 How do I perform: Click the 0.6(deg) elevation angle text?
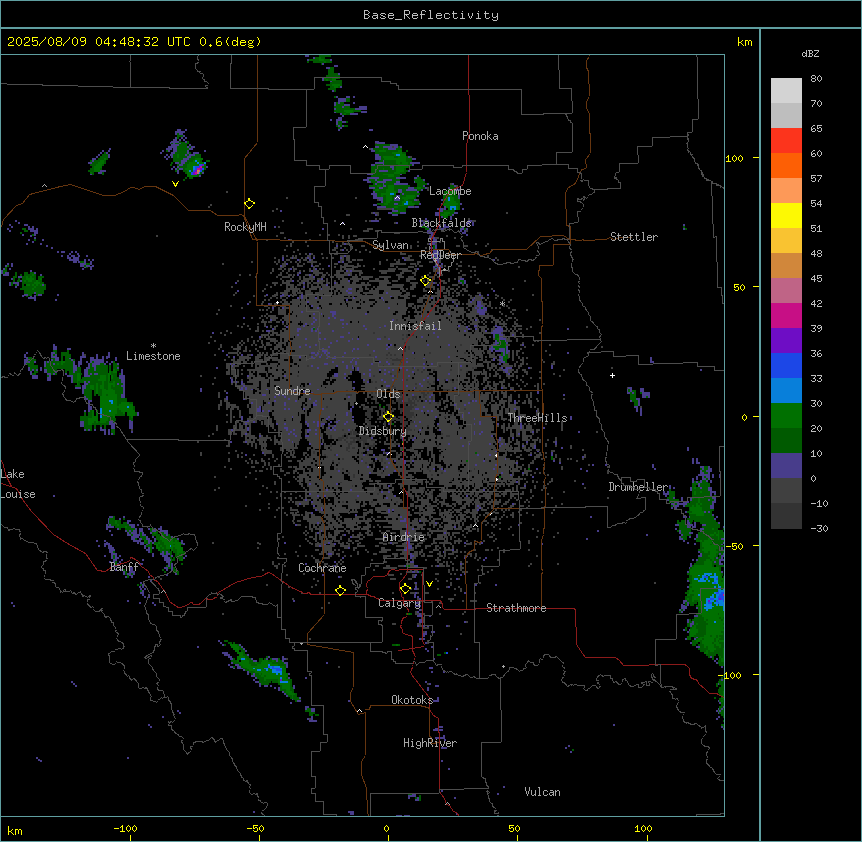pyautogui.click(x=230, y=42)
